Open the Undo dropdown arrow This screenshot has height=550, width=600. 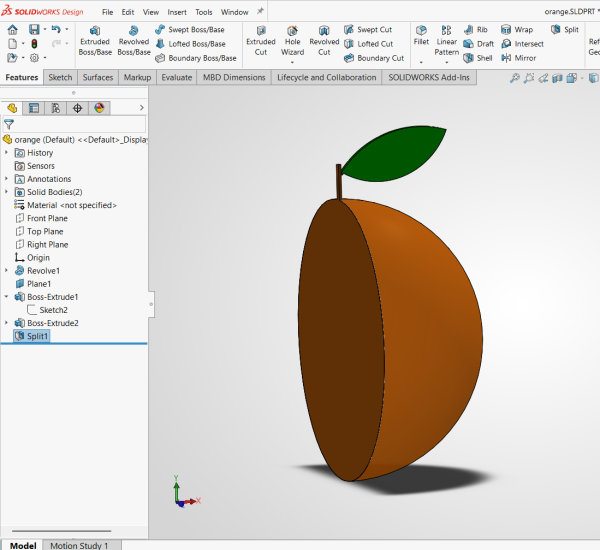[x=67, y=29]
